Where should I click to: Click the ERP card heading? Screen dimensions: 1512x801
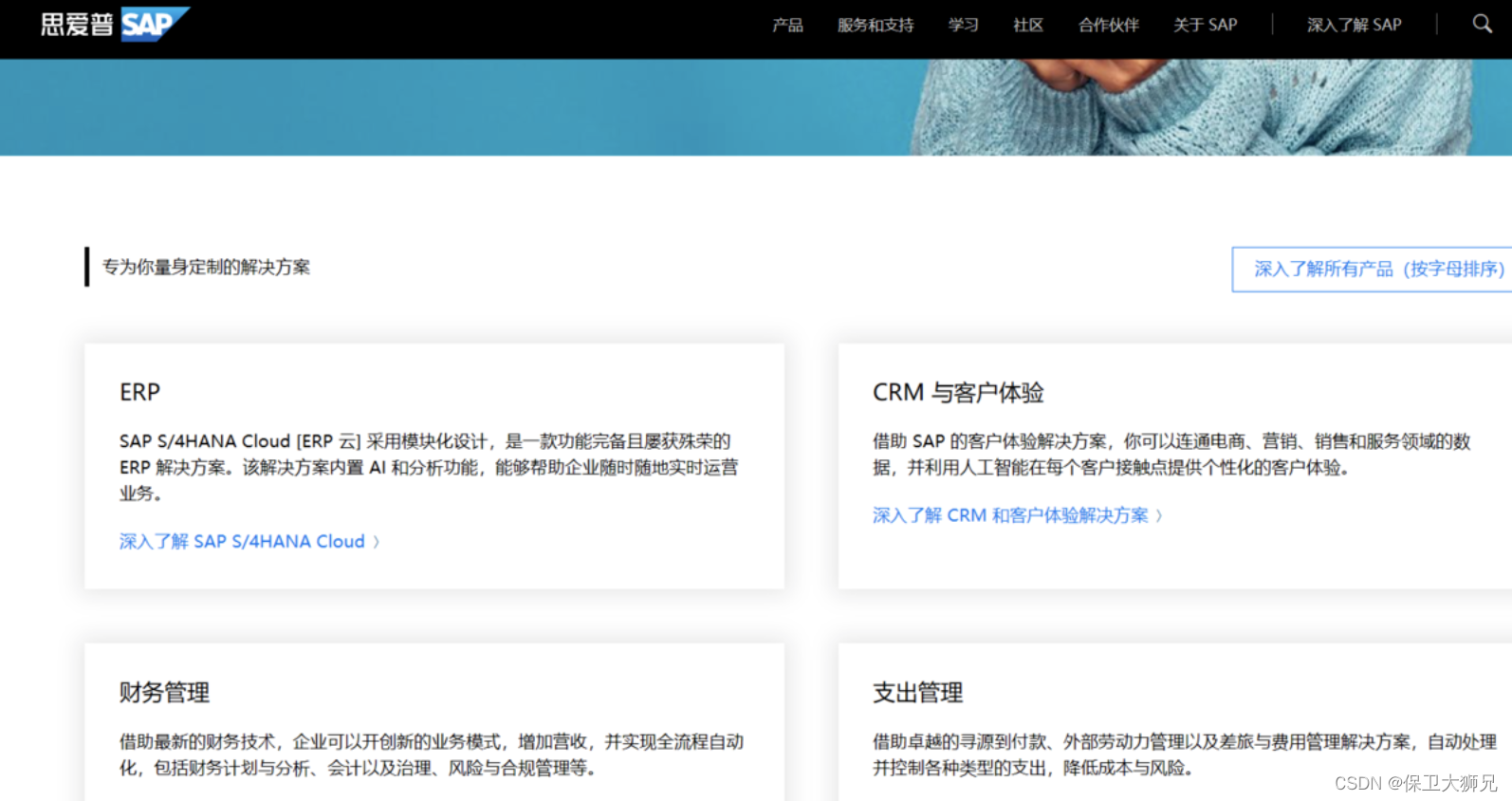pyautogui.click(x=139, y=392)
